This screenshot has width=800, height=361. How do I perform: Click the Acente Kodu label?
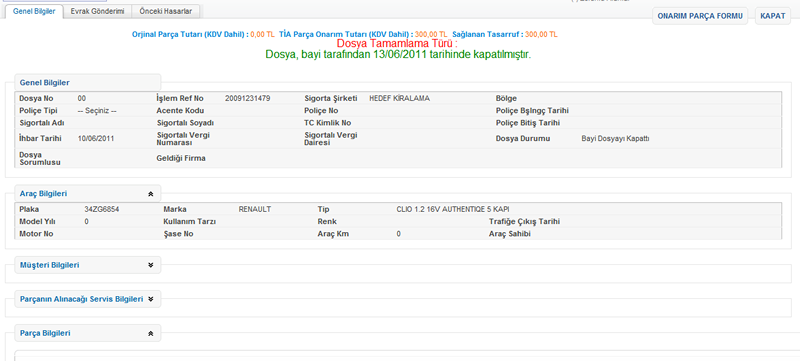(x=180, y=111)
